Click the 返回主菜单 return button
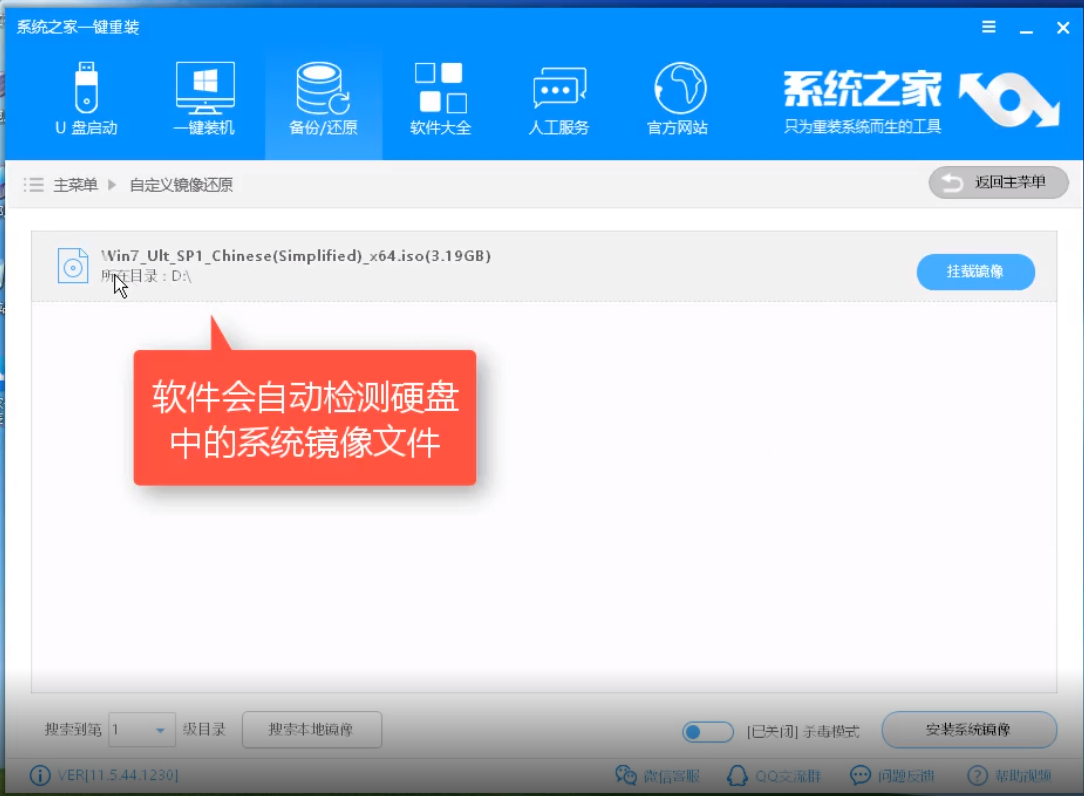This screenshot has width=1084, height=796. point(998,182)
